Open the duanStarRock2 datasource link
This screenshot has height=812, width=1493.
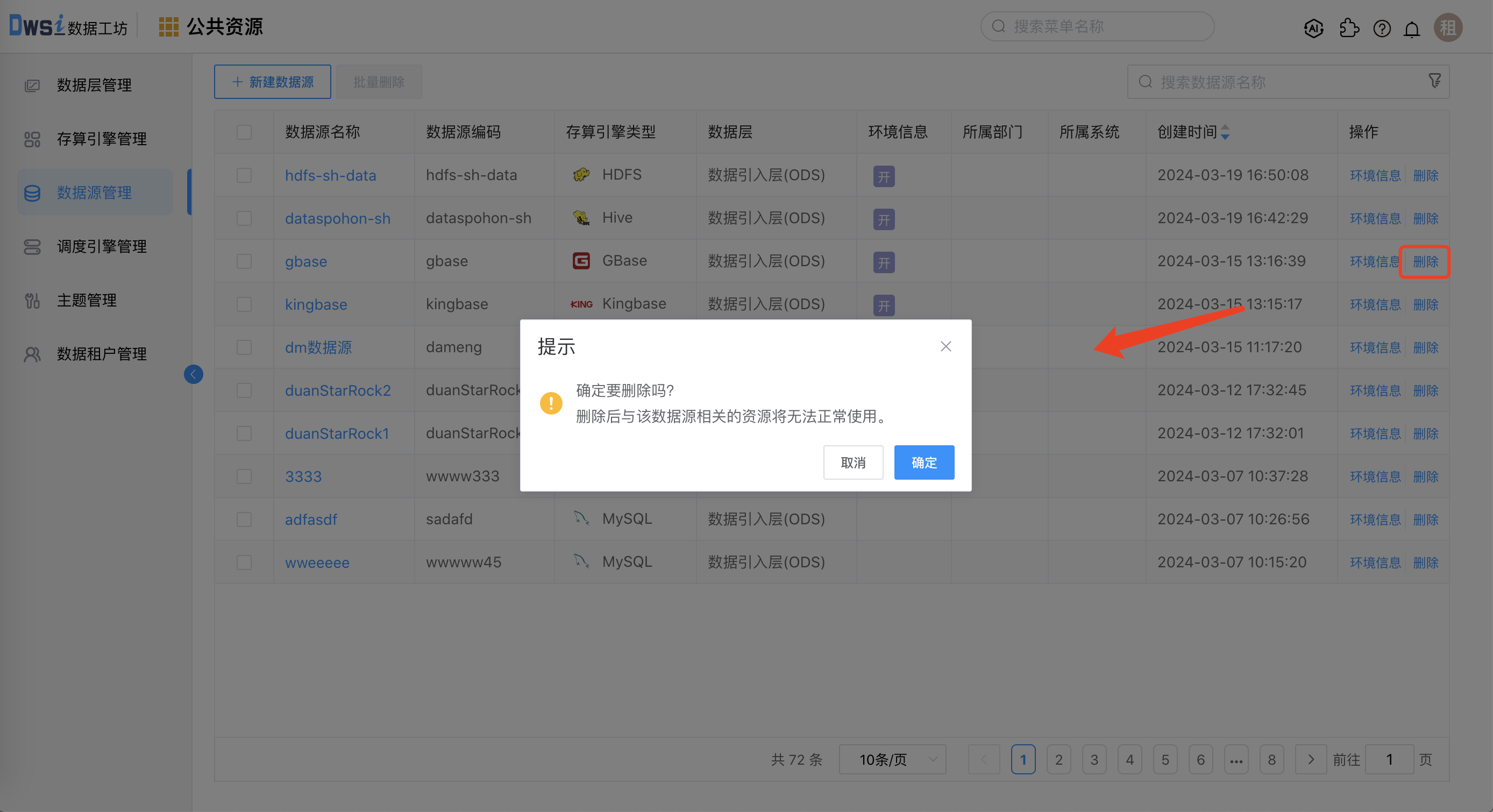coord(338,390)
